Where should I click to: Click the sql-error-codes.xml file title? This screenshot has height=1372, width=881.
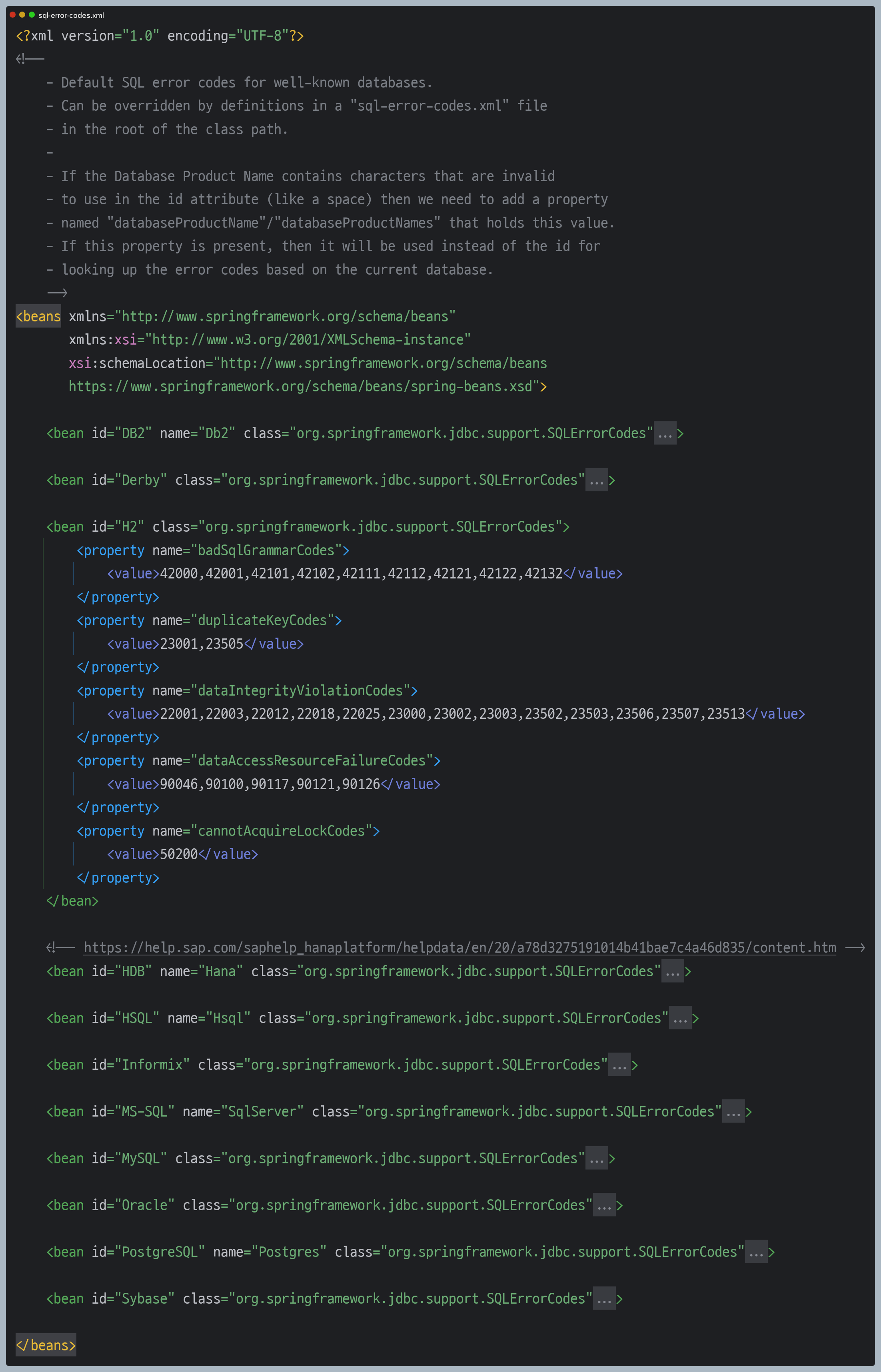tap(71, 16)
